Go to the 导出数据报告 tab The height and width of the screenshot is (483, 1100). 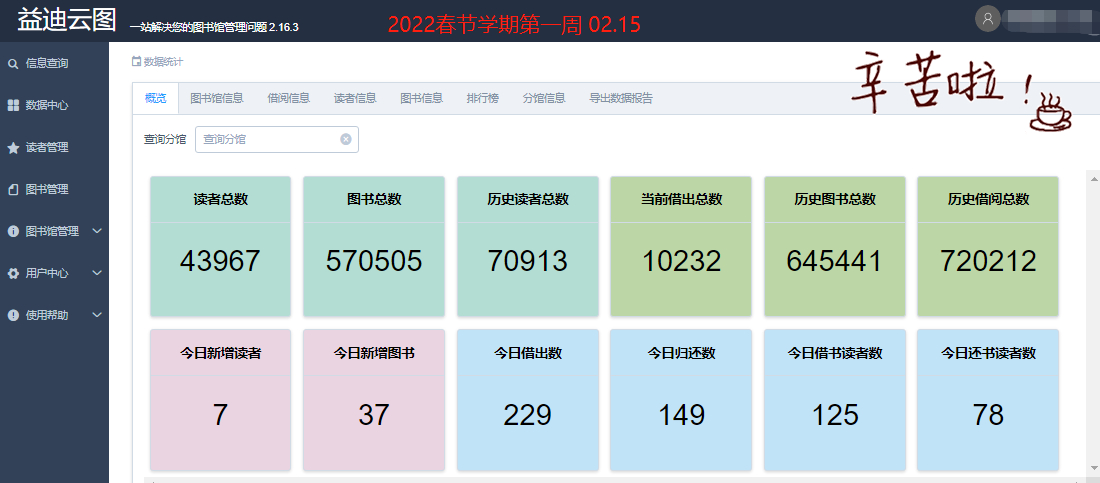[x=621, y=98]
